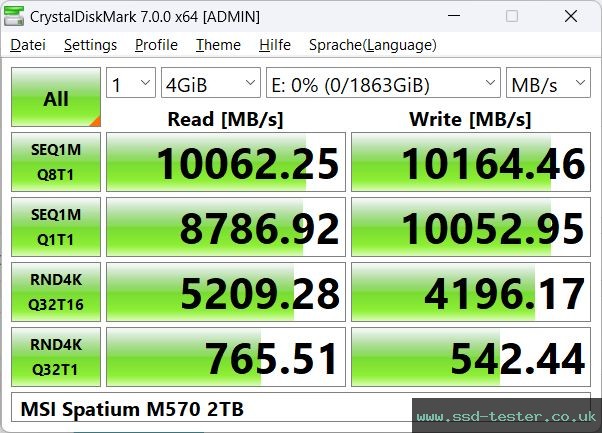Image resolution: width=602 pixels, height=433 pixels.
Task: Minimize the CrystalDiskMark window
Action: (x=454, y=16)
